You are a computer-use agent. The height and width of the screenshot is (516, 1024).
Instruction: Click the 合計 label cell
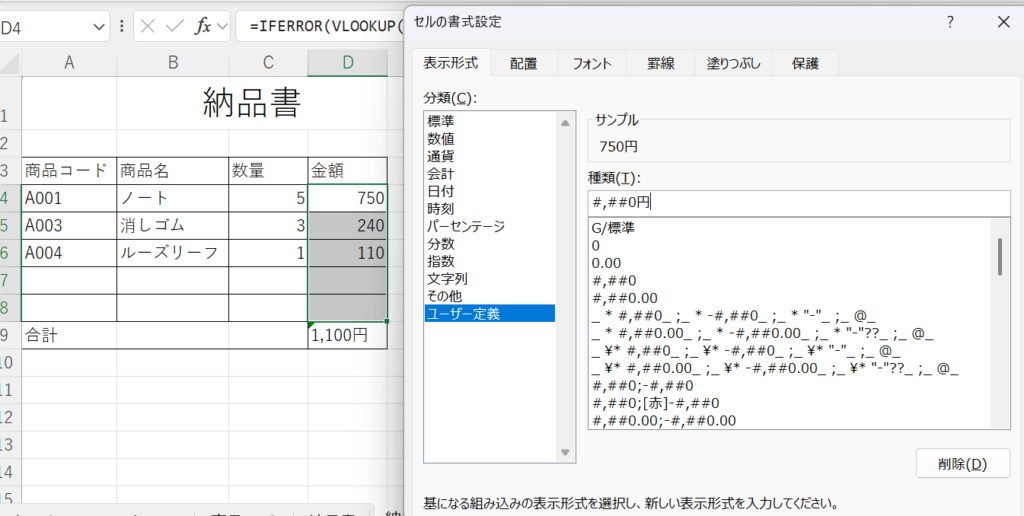pyautogui.click(x=69, y=336)
